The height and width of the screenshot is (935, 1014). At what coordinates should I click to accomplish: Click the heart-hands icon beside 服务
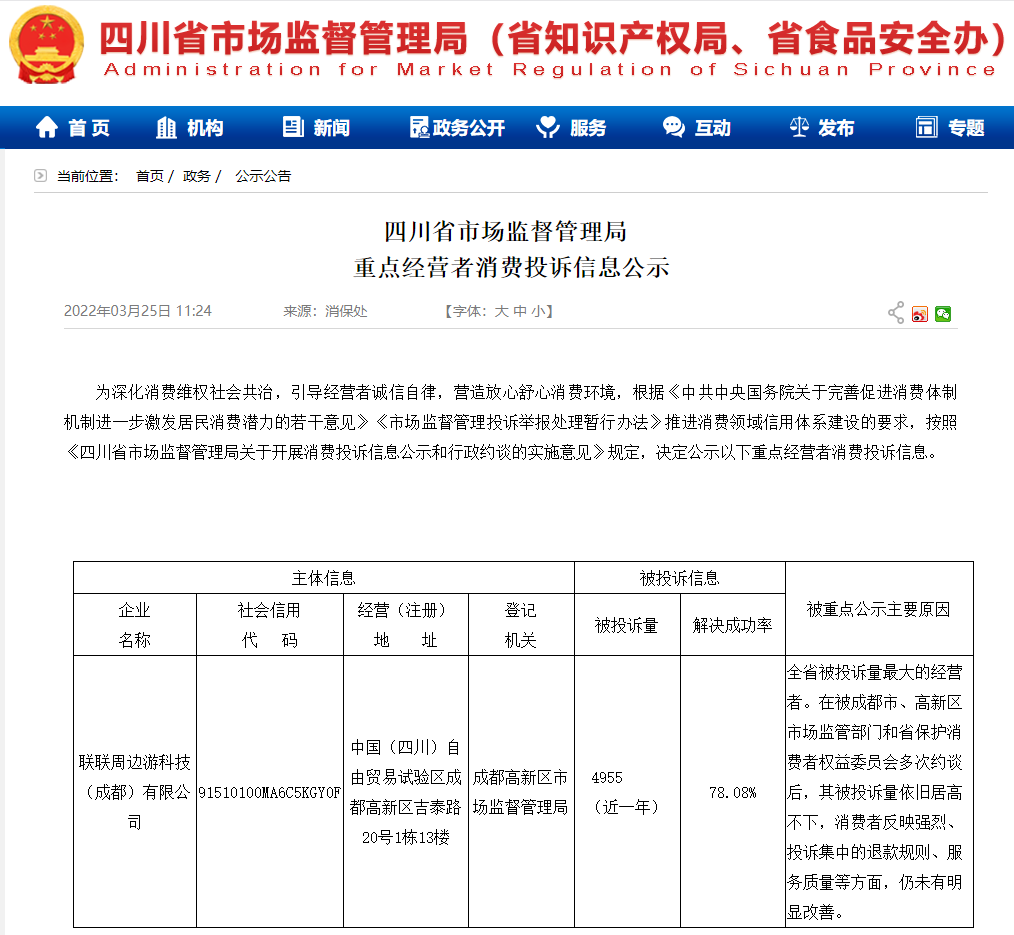click(548, 128)
